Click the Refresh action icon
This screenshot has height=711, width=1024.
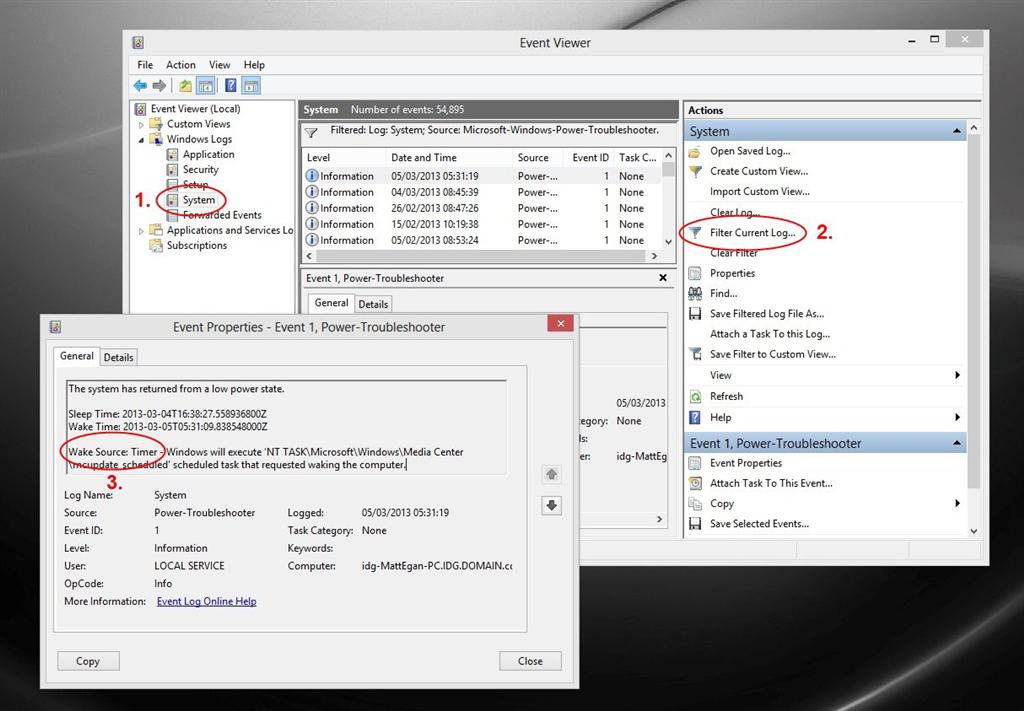pyautogui.click(x=695, y=396)
